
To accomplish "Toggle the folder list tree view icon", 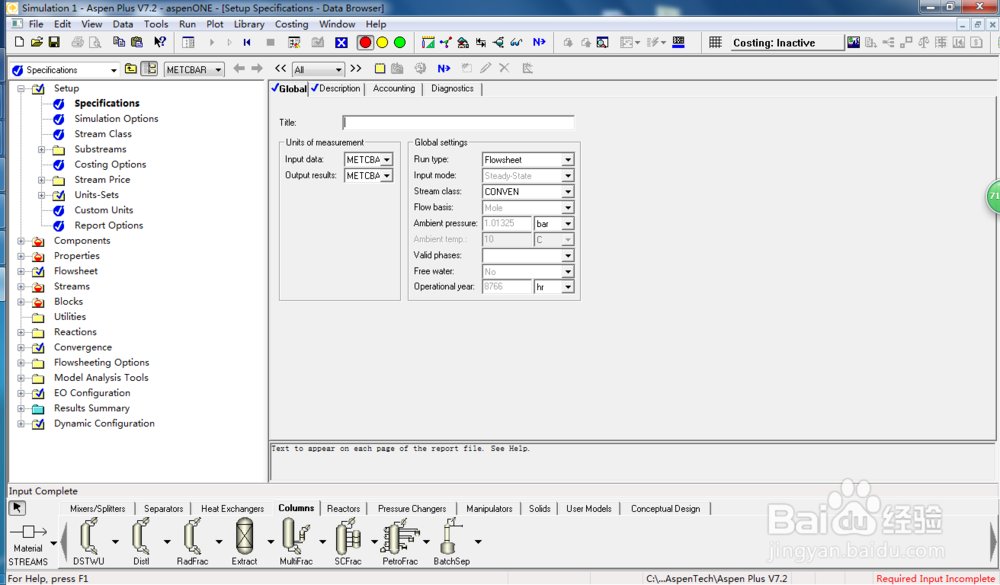I will pyautogui.click(x=149, y=68).
